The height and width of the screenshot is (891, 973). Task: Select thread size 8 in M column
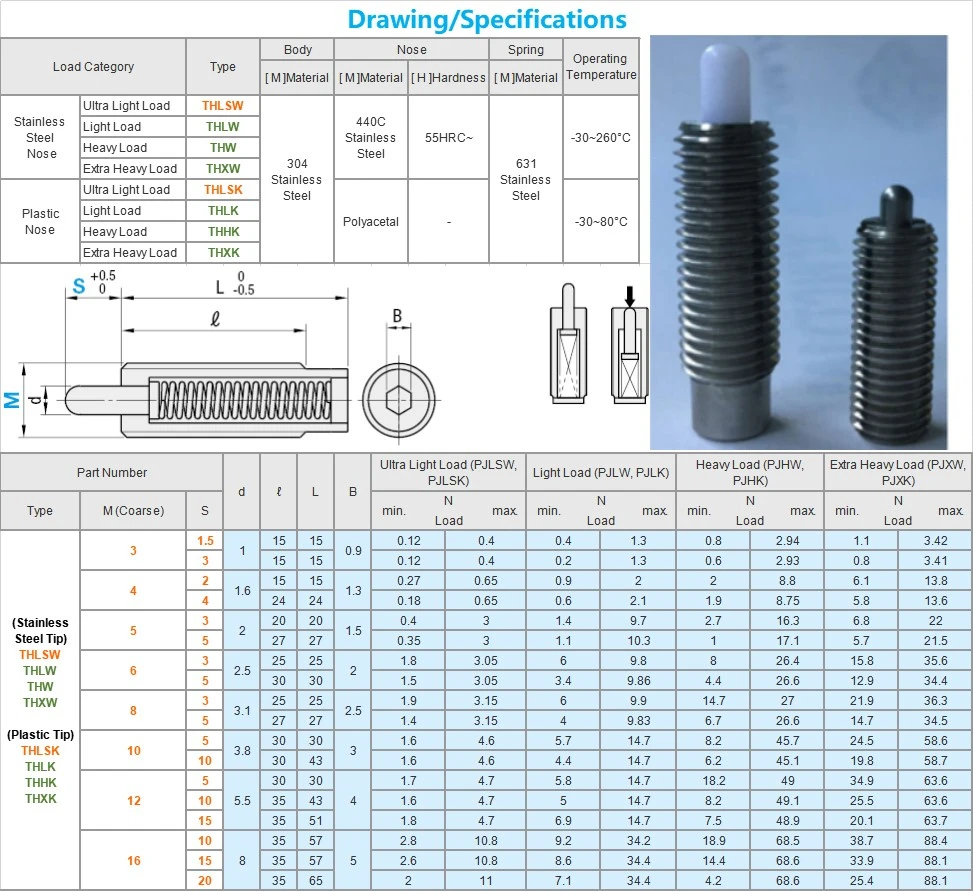click(x=133, y=710)
